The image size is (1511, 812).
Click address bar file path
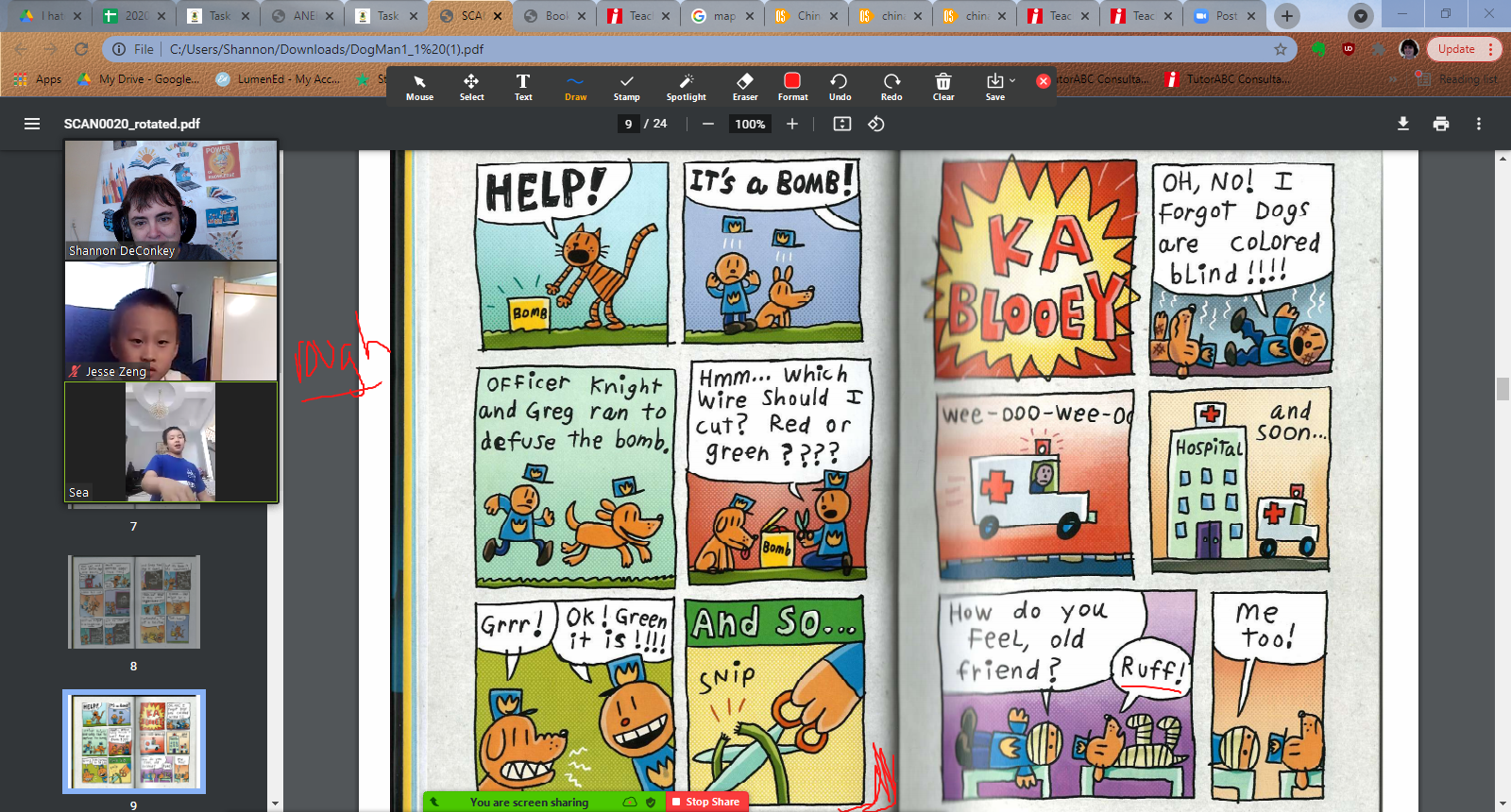(327, 49)
